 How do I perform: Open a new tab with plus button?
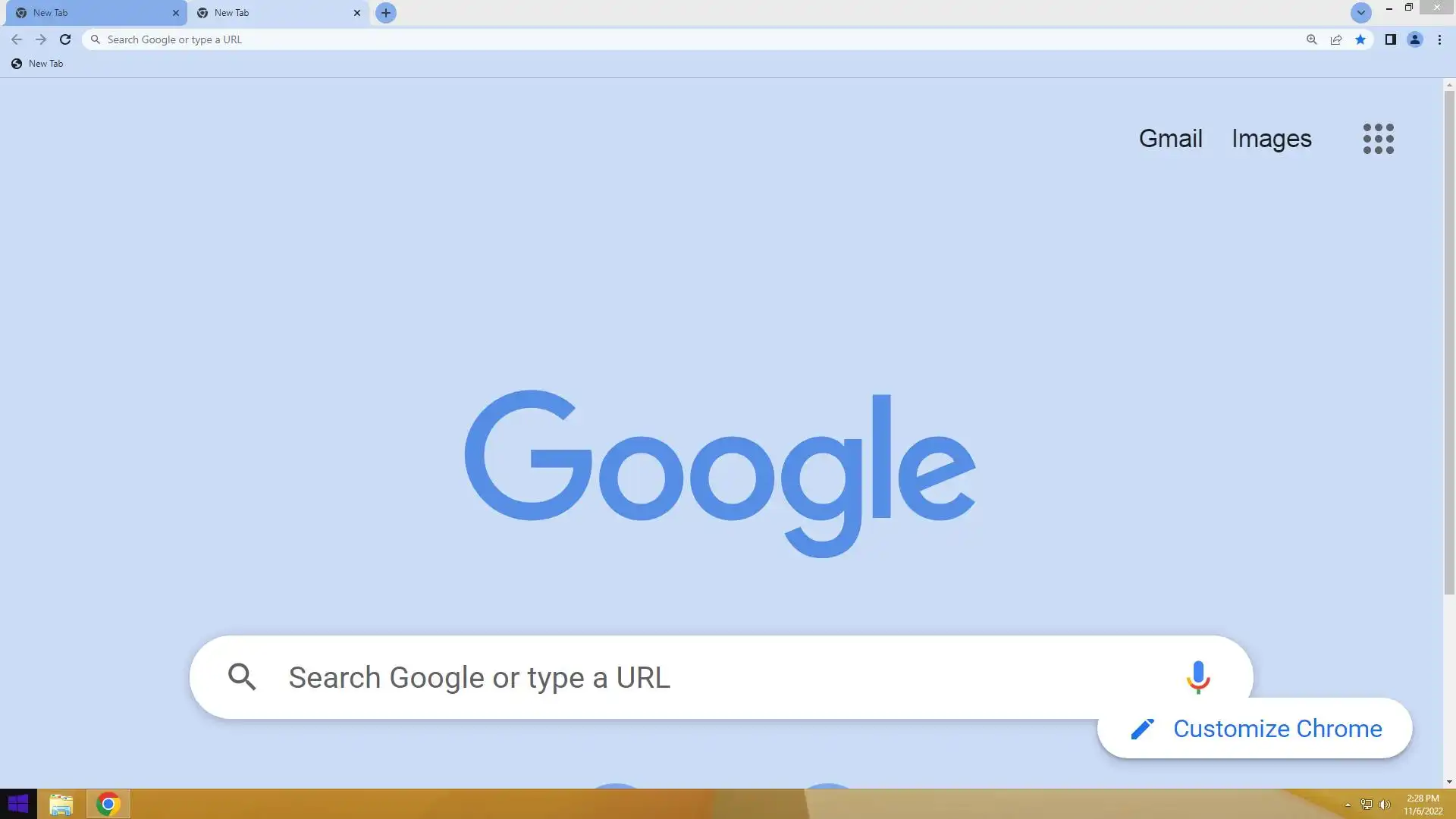[x=386, y=13]
